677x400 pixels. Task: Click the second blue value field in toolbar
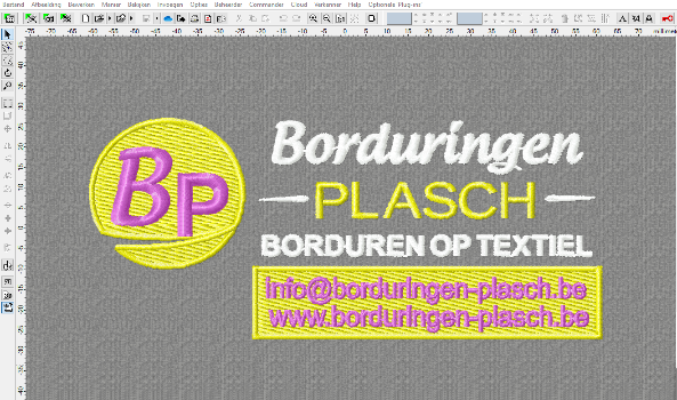pyautogui.click(x=470, y=19)
